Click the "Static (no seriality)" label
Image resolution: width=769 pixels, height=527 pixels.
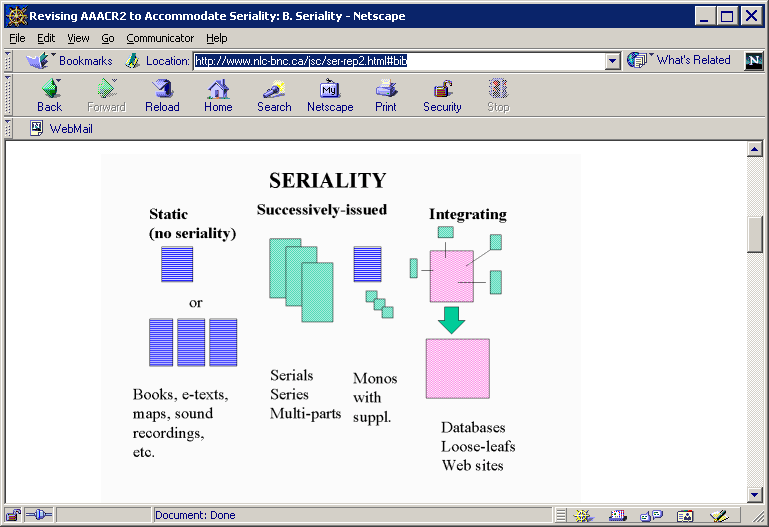192,224
